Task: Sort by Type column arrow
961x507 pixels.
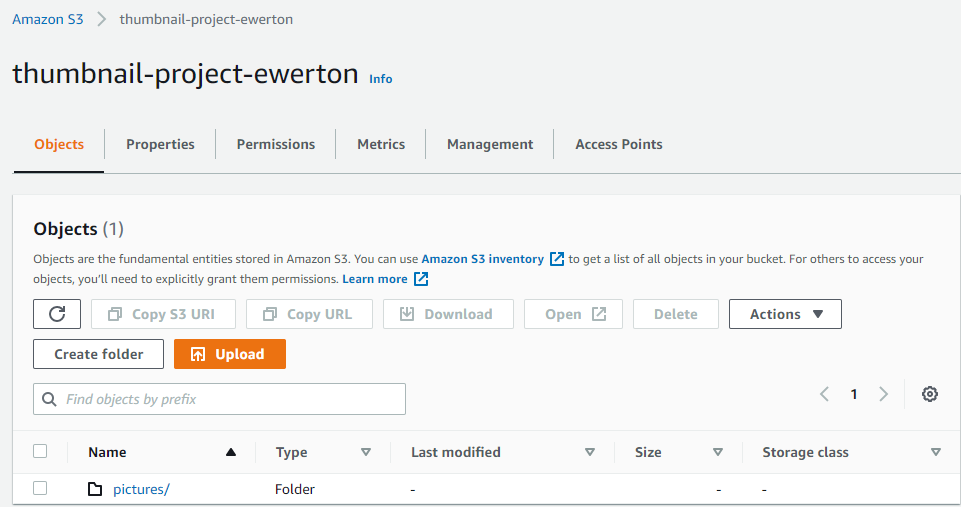Action: tap(366, 452)
